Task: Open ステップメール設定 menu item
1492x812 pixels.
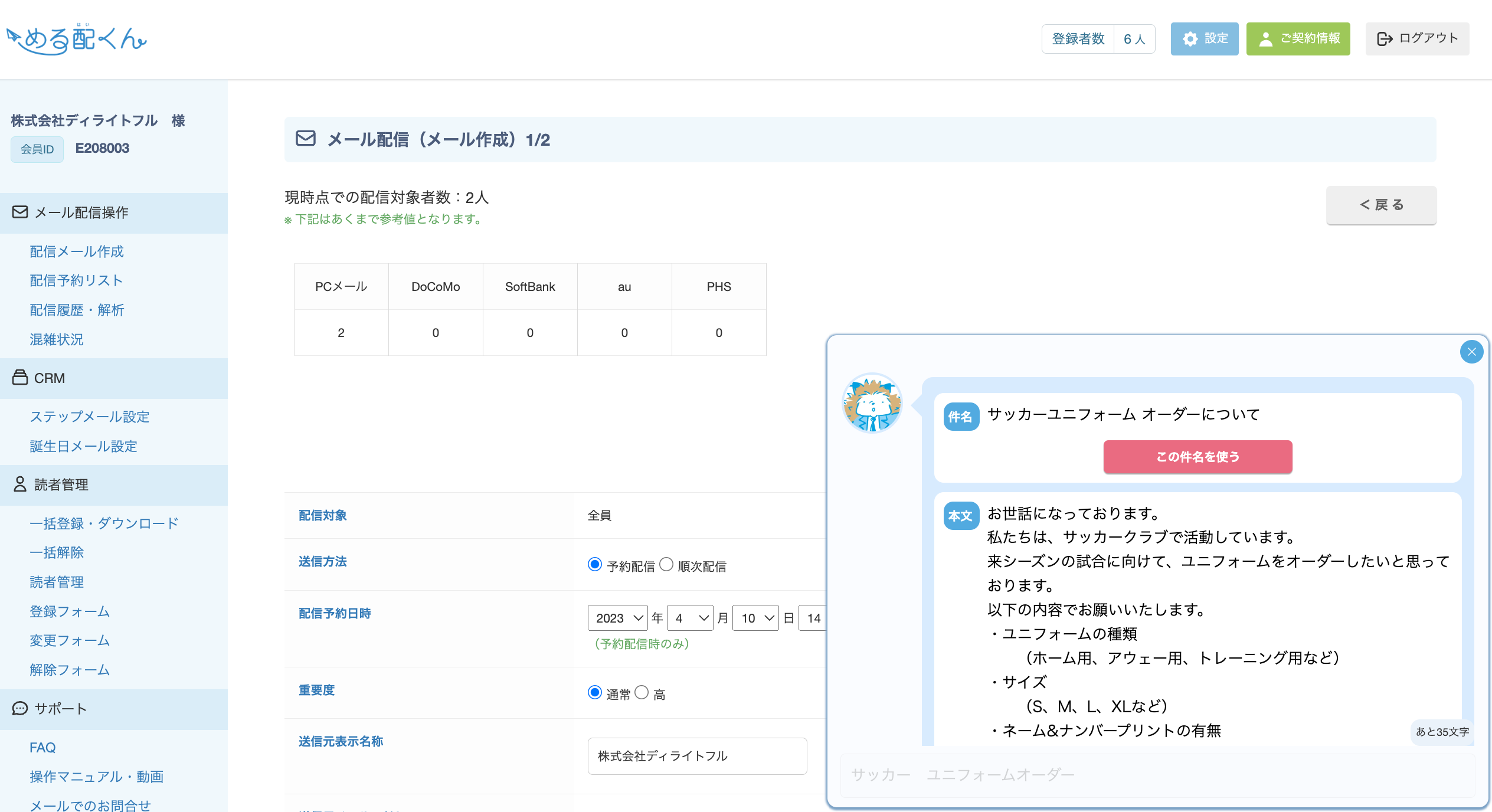Action: (89, 417)
